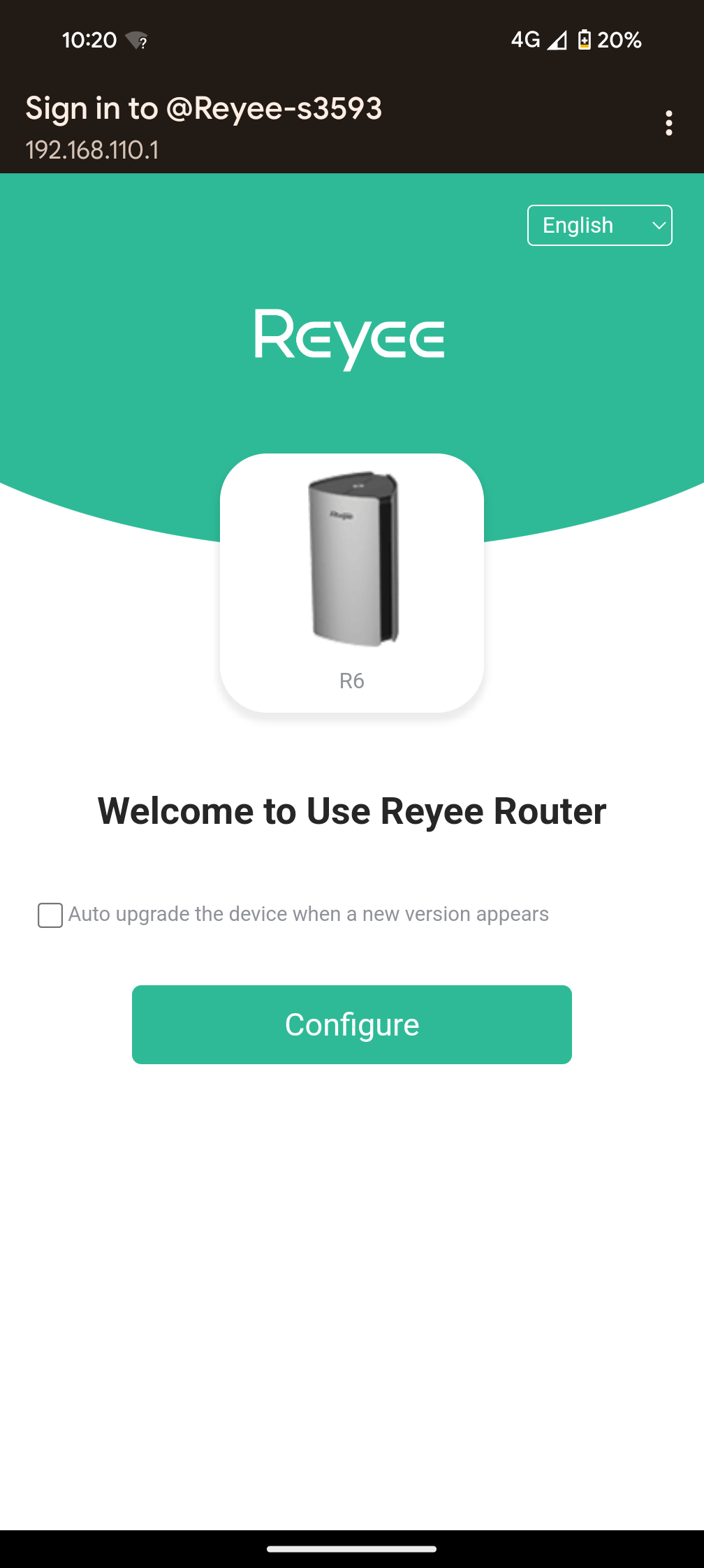Tap the 20% battery percentage text

[619, 41]
